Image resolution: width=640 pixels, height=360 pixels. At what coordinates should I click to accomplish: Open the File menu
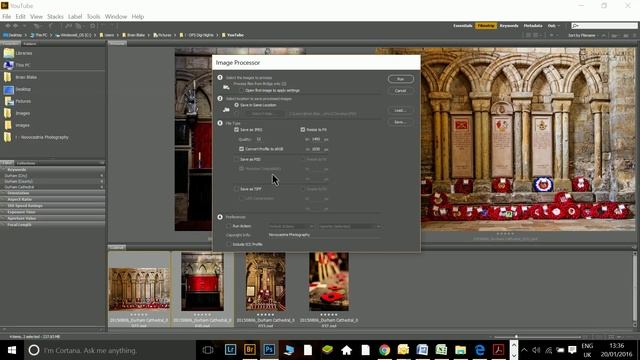click(7, 16)
